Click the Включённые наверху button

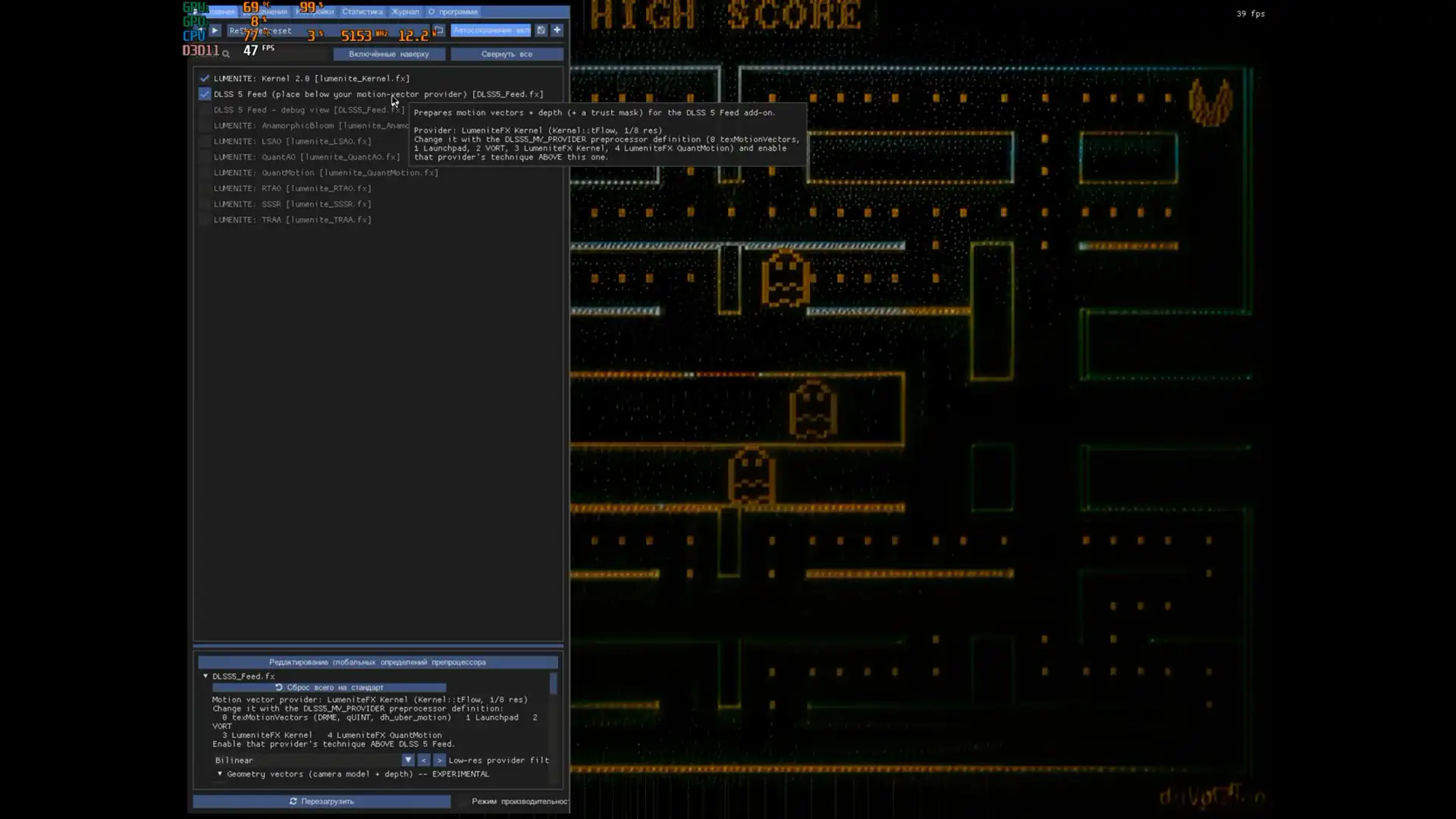coord(389,54)
